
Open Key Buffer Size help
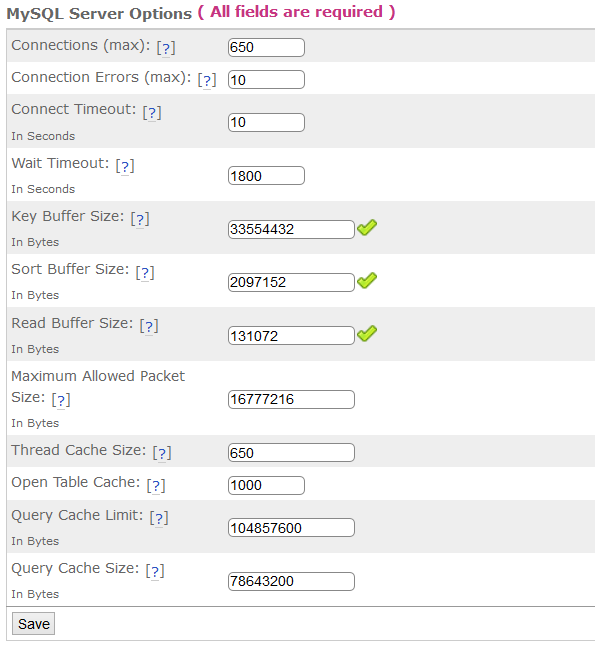pyautogui.click(x=140, y=219)
